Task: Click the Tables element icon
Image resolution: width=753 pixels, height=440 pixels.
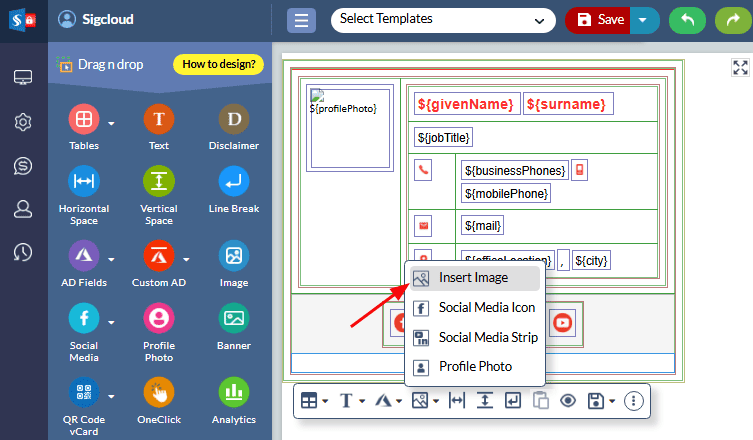Action: click(x=84, y=120)
